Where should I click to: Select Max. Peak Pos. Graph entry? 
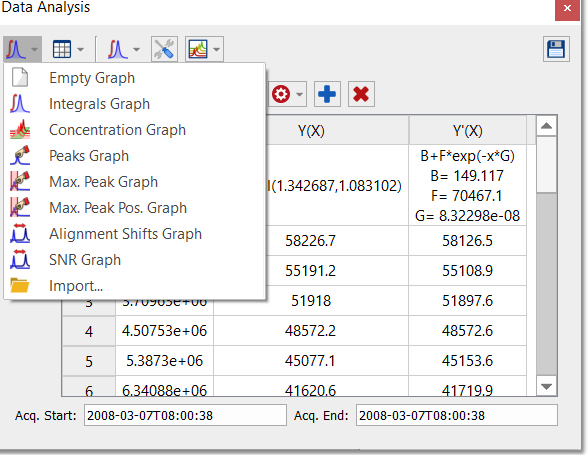(x=135, y=208)
